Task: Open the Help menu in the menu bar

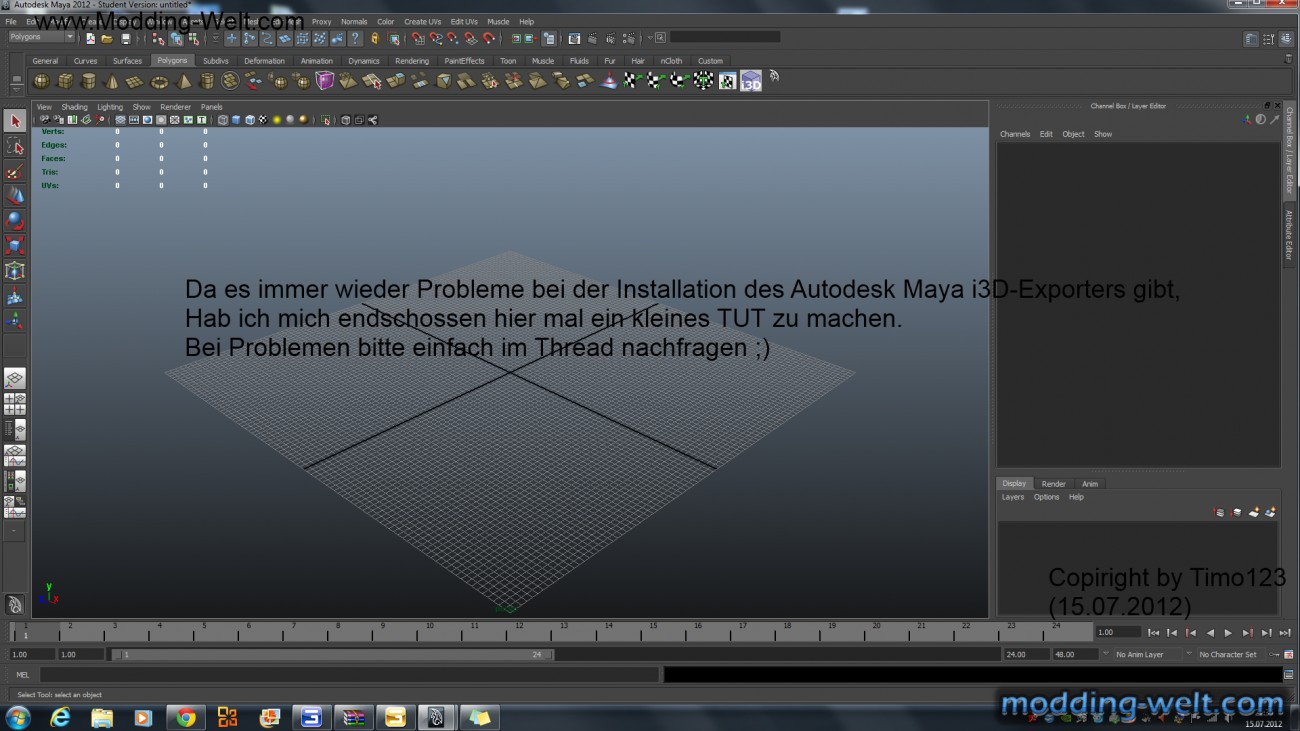Action: [x=526, y=21]
